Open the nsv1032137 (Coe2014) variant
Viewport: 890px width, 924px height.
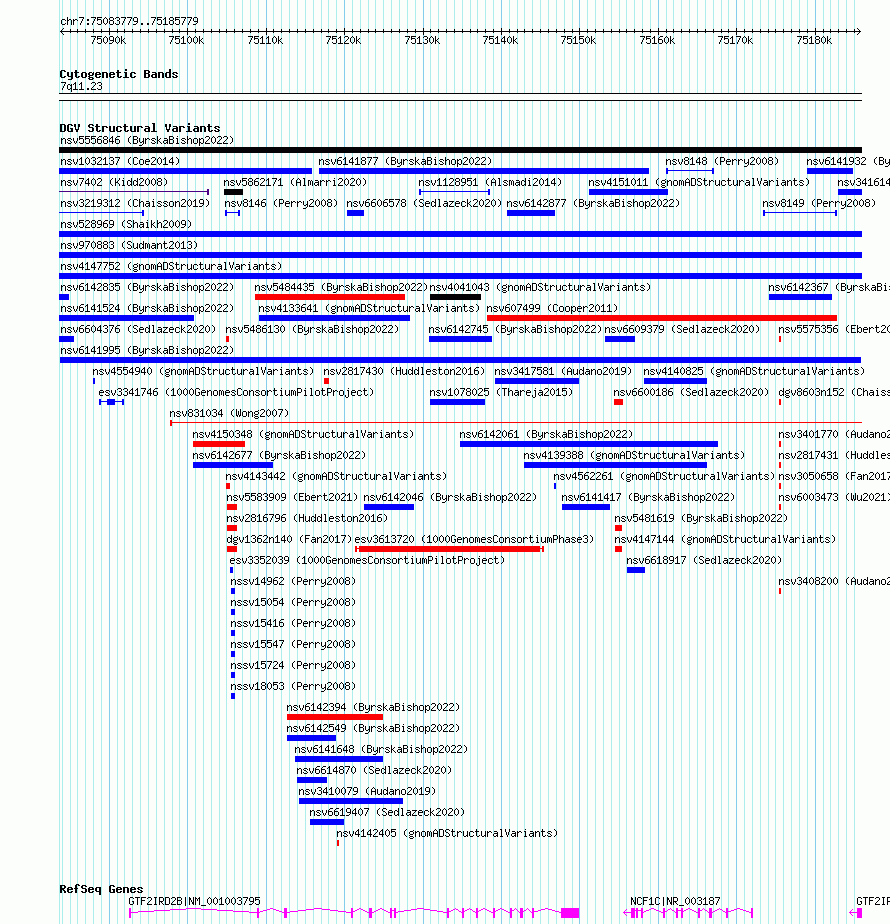[x=120, y=161]
